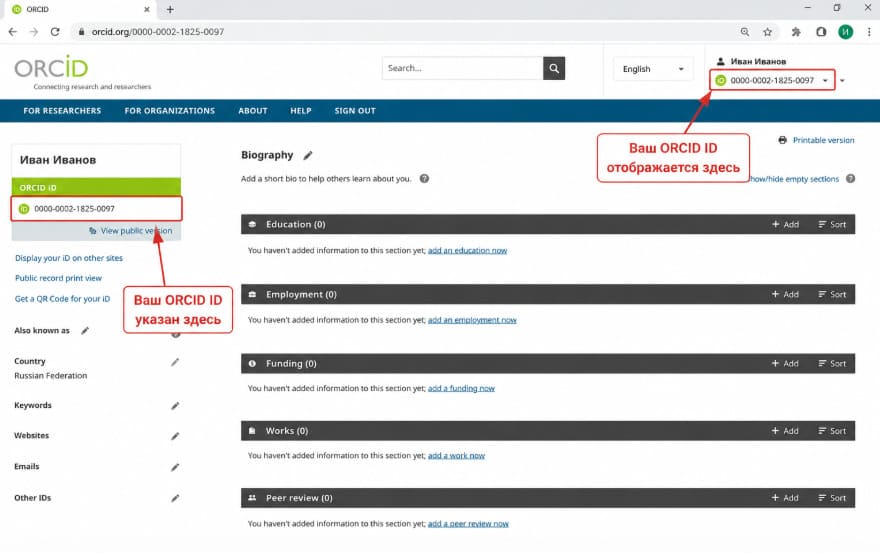
Task: Click the browser back arrow
Action: 13,32
